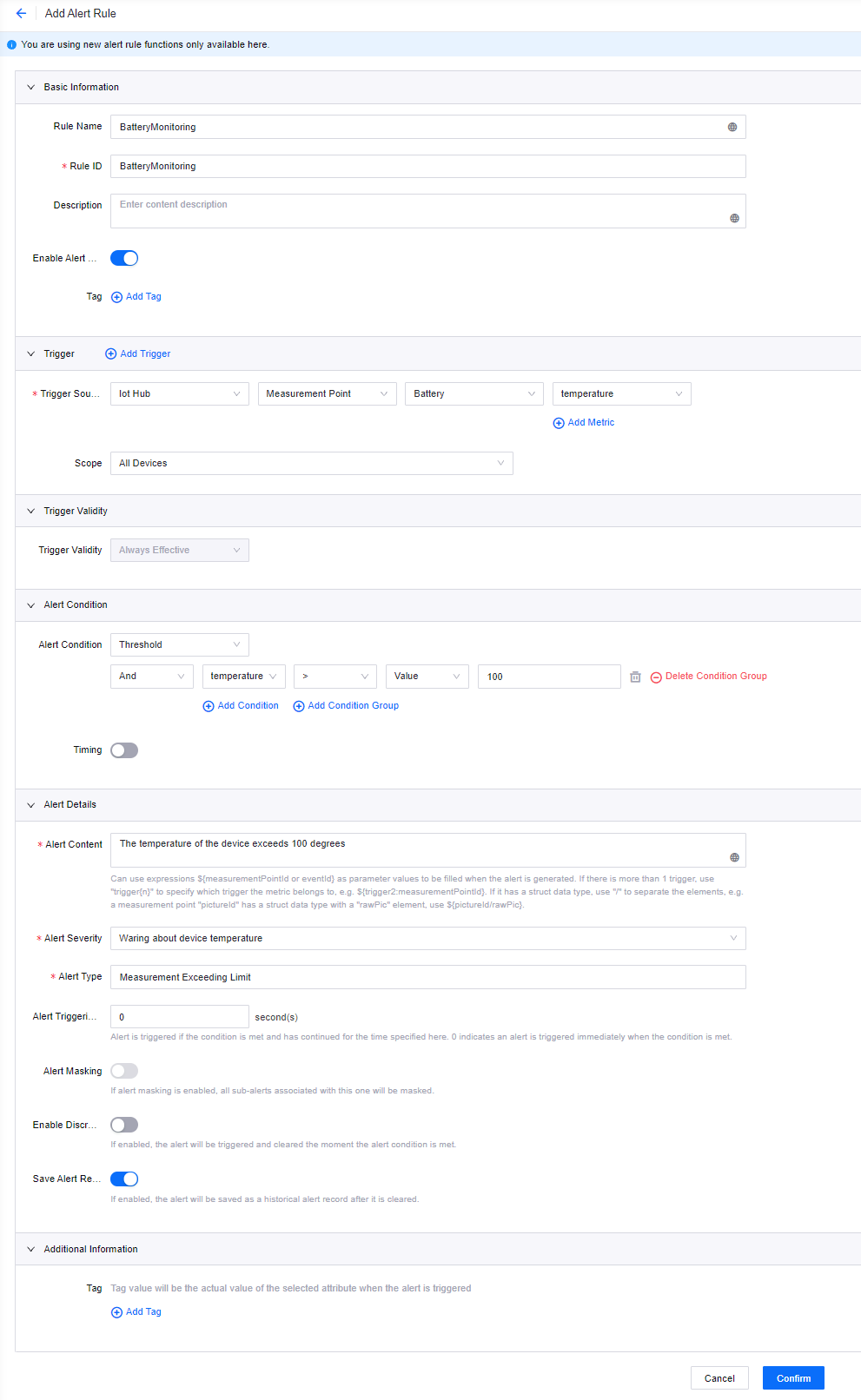Image resolution: width=861 pixels, height=1400 pixels.
Task: Open the Scope All Devices dropdown
Action: pos(311,464)
